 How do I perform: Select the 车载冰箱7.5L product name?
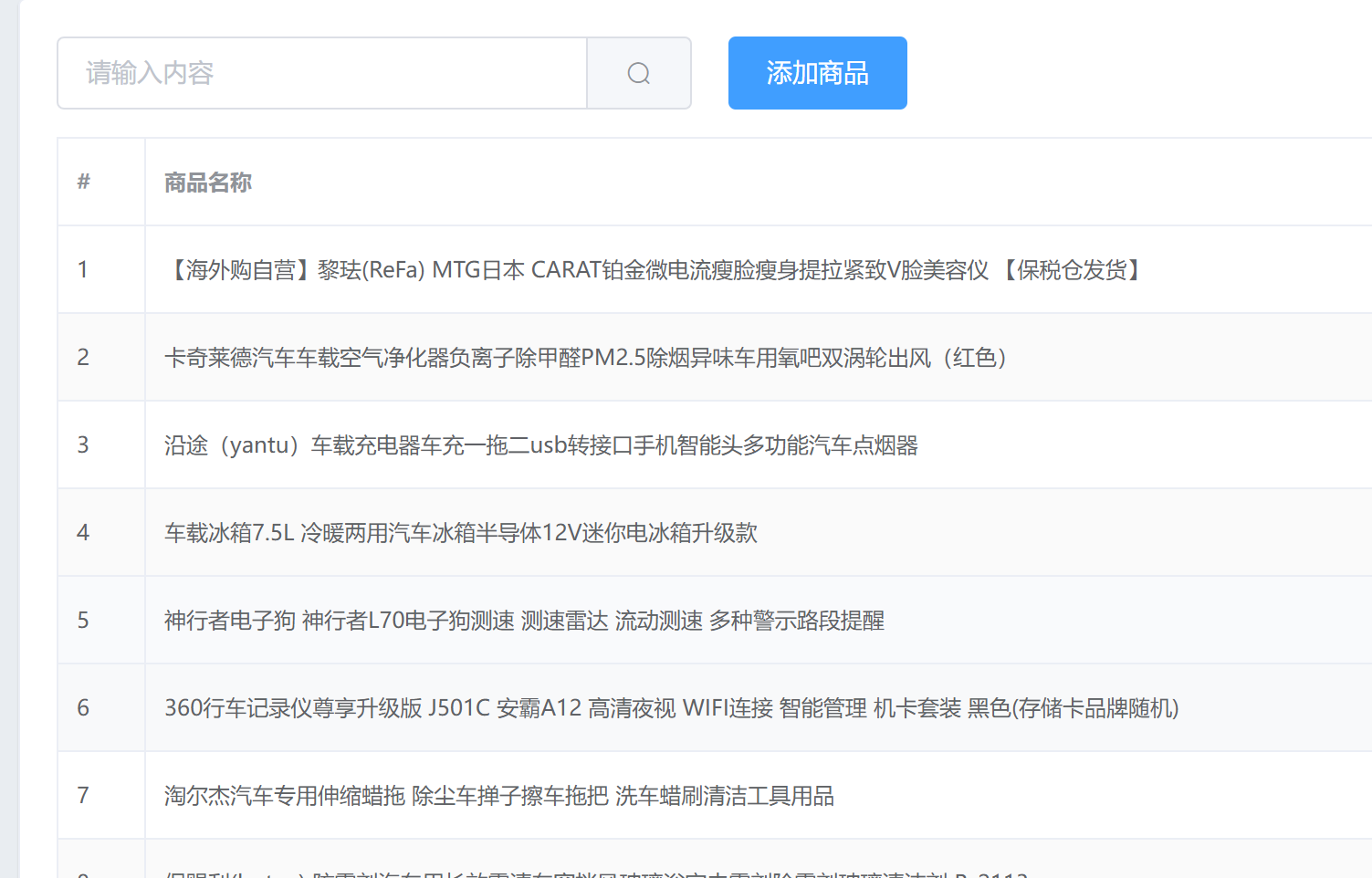461,533
